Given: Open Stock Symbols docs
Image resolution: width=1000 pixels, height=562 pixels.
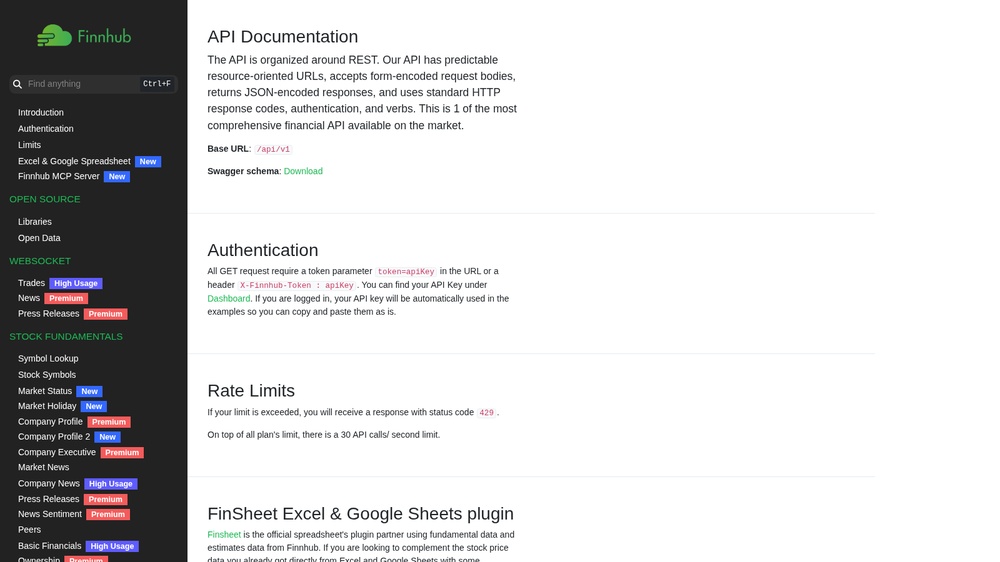Looking at the screenshot, I should (47, 374).
